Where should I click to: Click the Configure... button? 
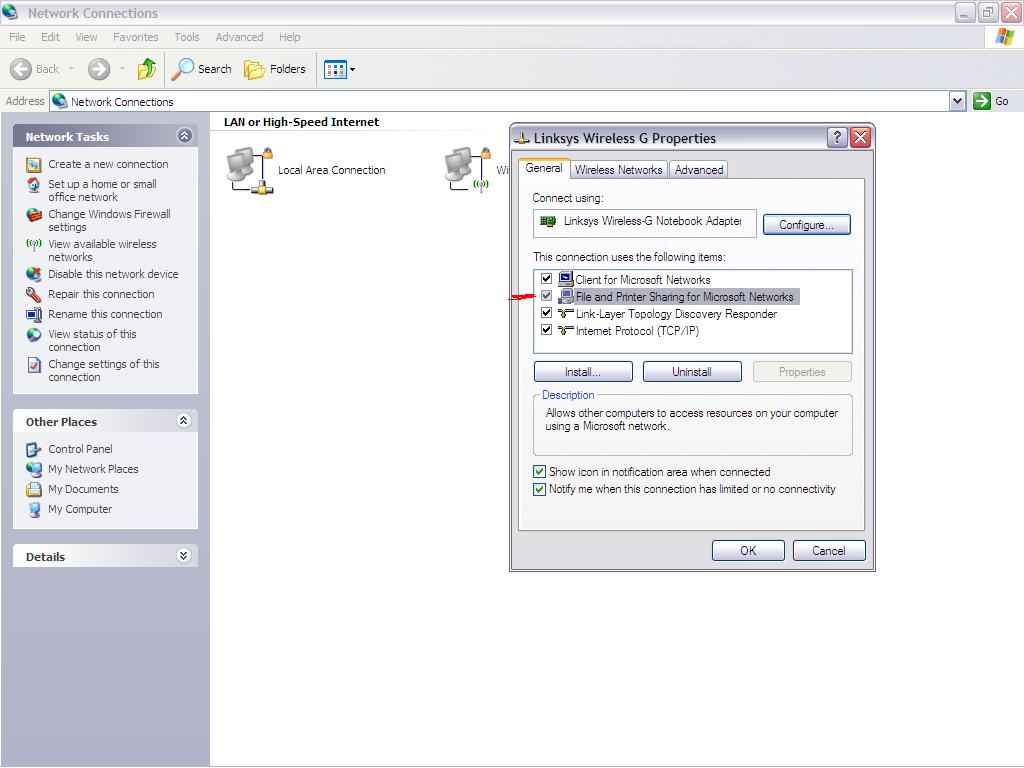point(807,225)
